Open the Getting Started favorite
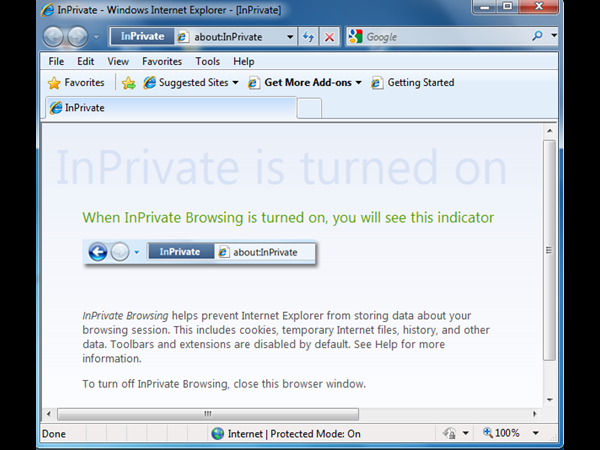The height and width of the screenshot is (450, 600). (x=412, y=83)
